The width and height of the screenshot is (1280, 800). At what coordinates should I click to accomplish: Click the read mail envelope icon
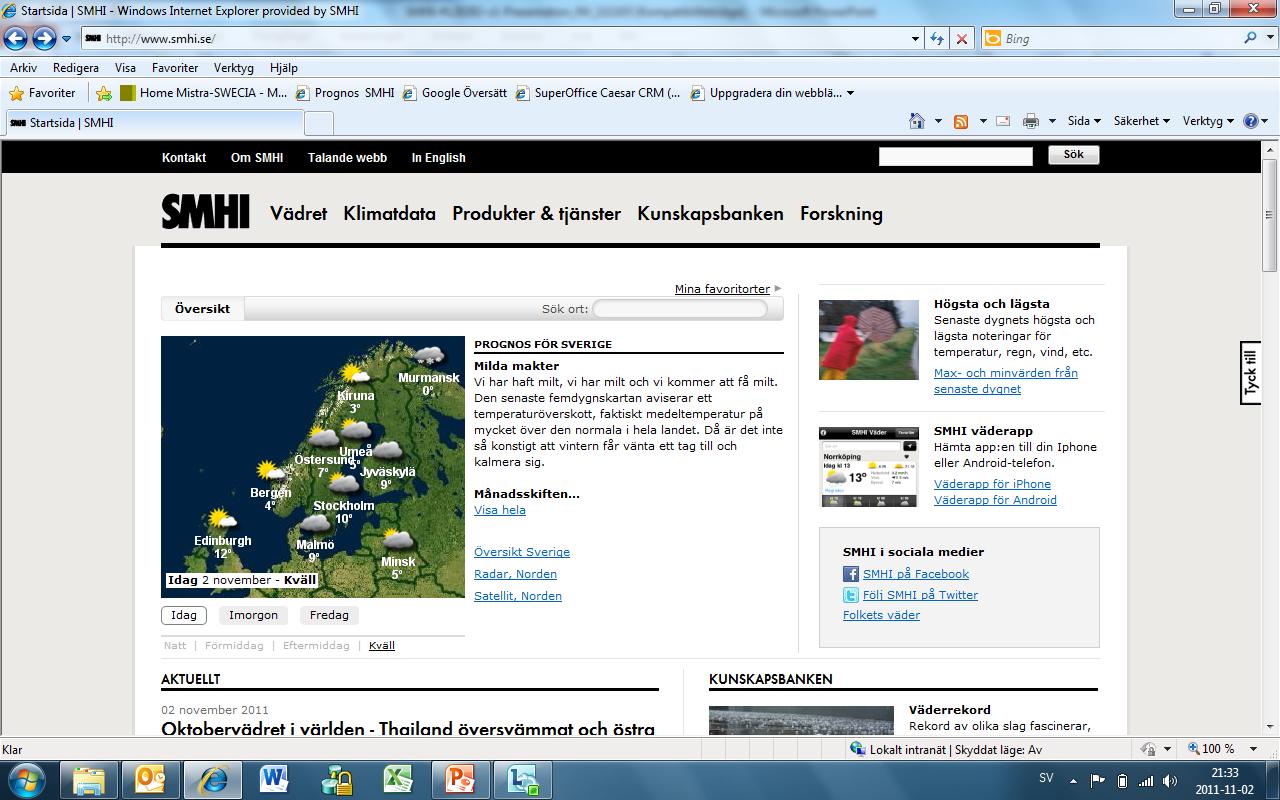1003,121
